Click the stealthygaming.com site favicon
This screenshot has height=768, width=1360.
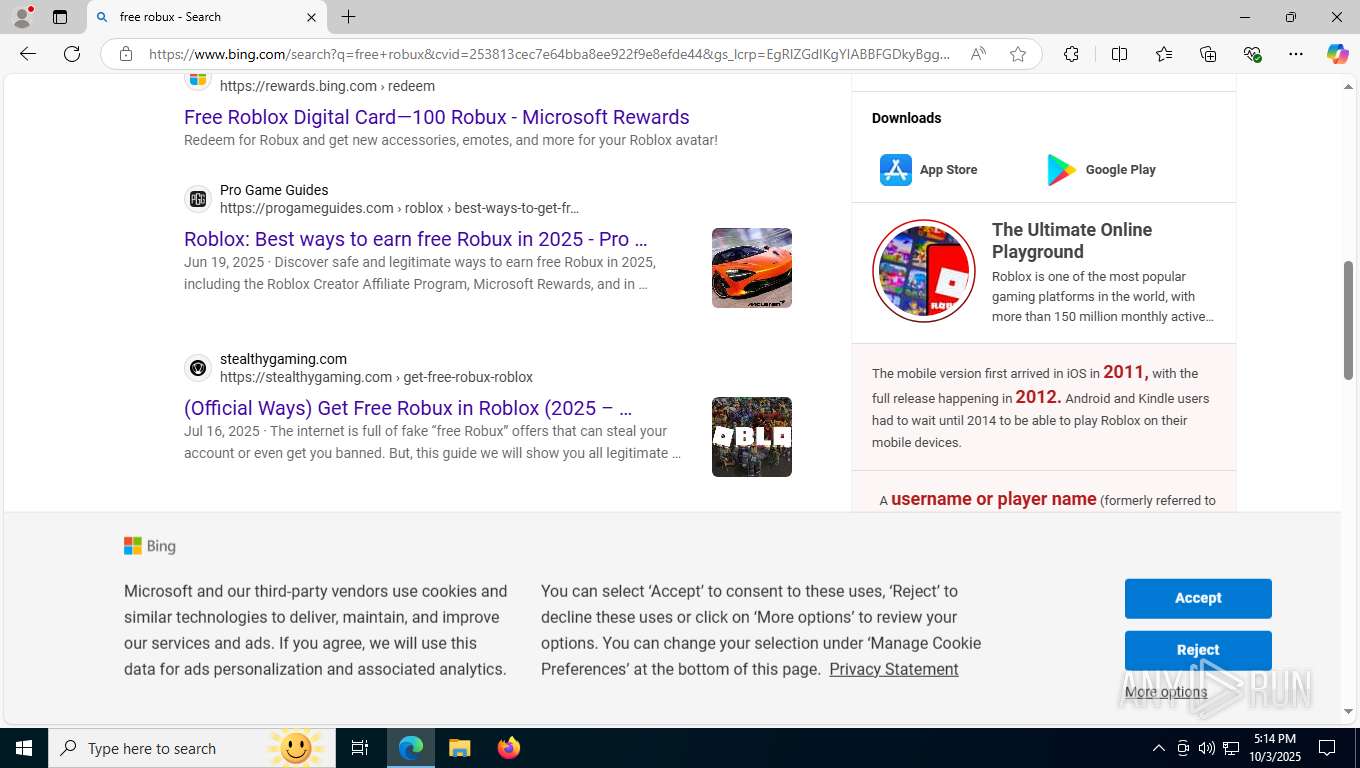coord(198,368)
